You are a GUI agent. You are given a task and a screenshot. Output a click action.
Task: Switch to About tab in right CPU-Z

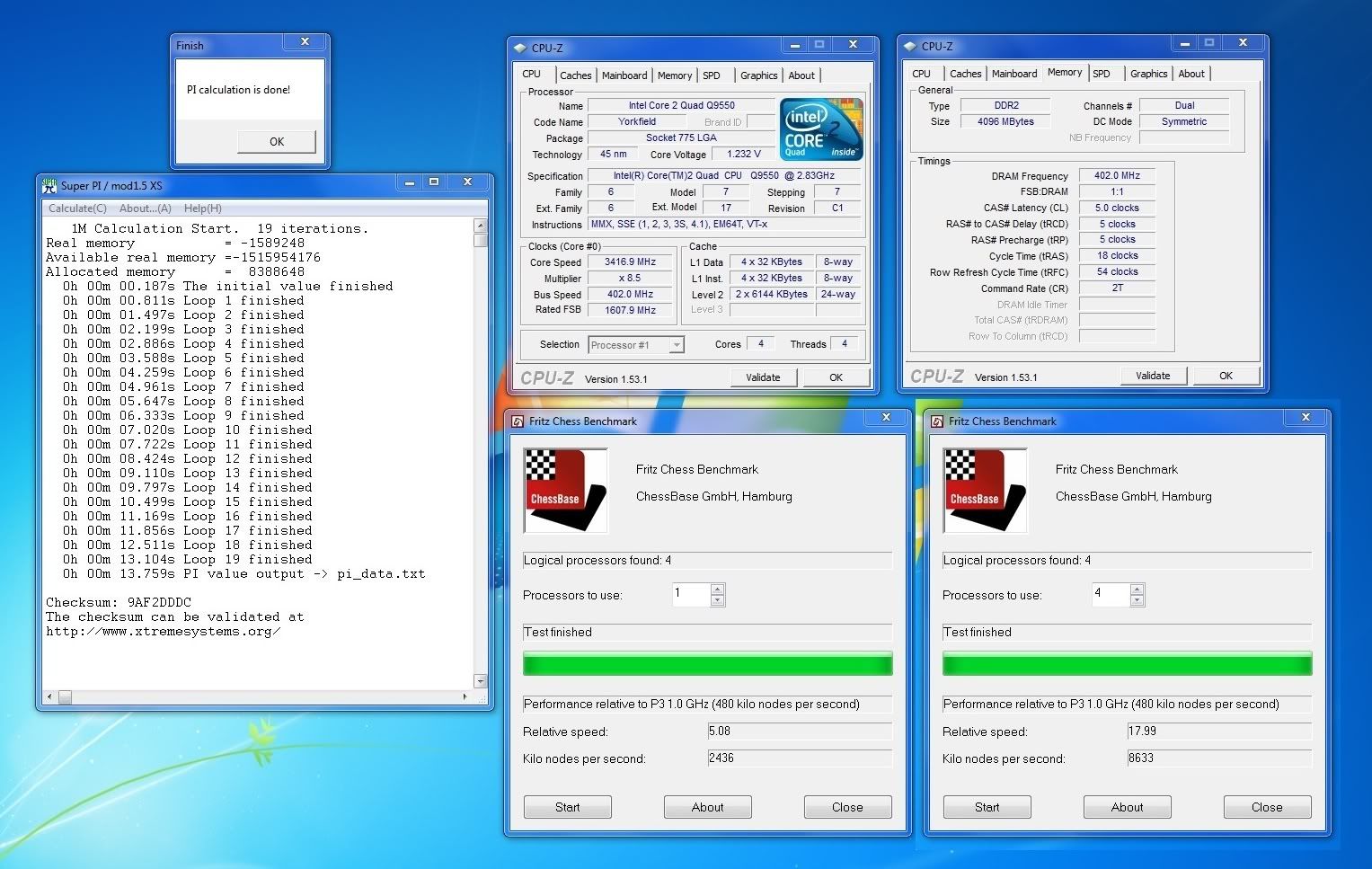pos(1191,74)
